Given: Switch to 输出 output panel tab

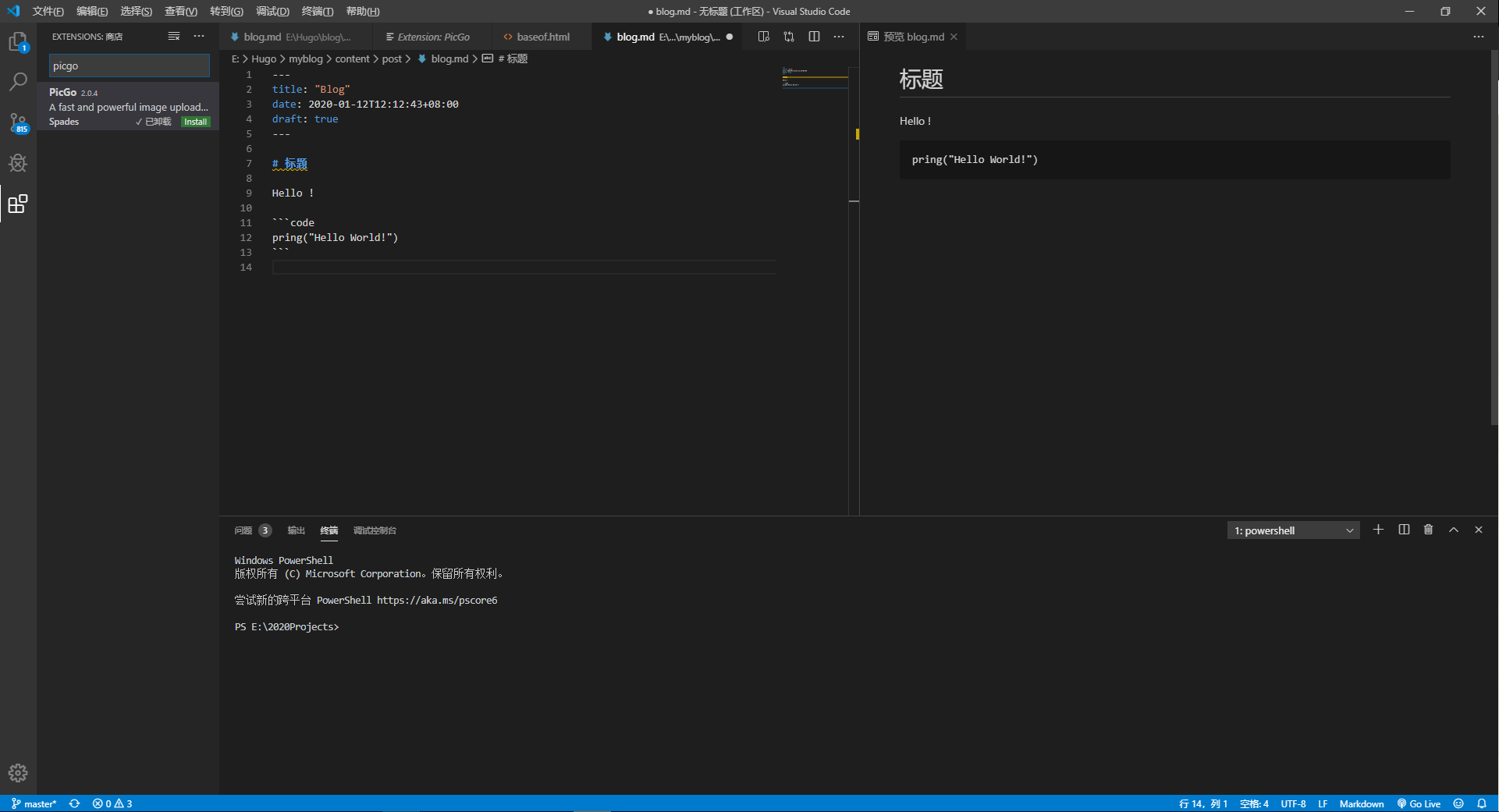Looking at the screenshot, I should coord(296,530).
